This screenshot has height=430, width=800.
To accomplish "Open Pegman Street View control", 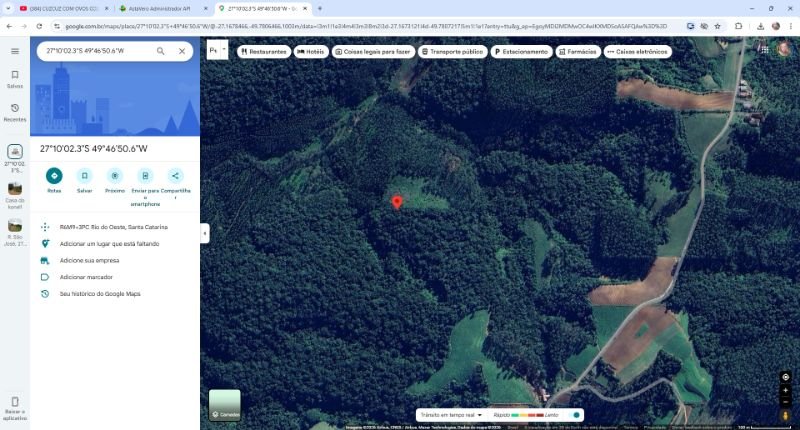I will click(786, 414).
